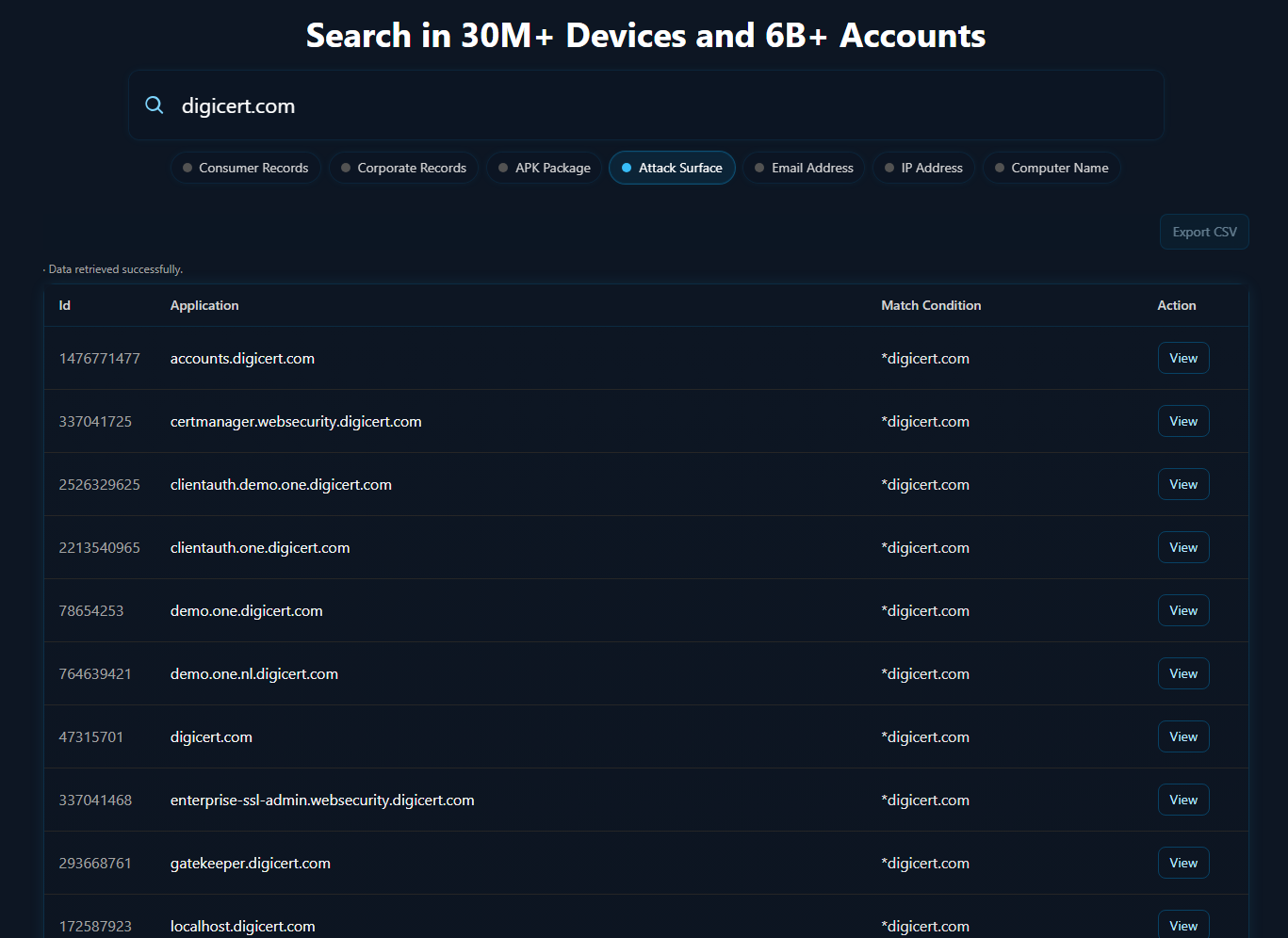Select the Consumer Records filter
The width and height of the screenshot is (1288, 938).
(246, 168)
